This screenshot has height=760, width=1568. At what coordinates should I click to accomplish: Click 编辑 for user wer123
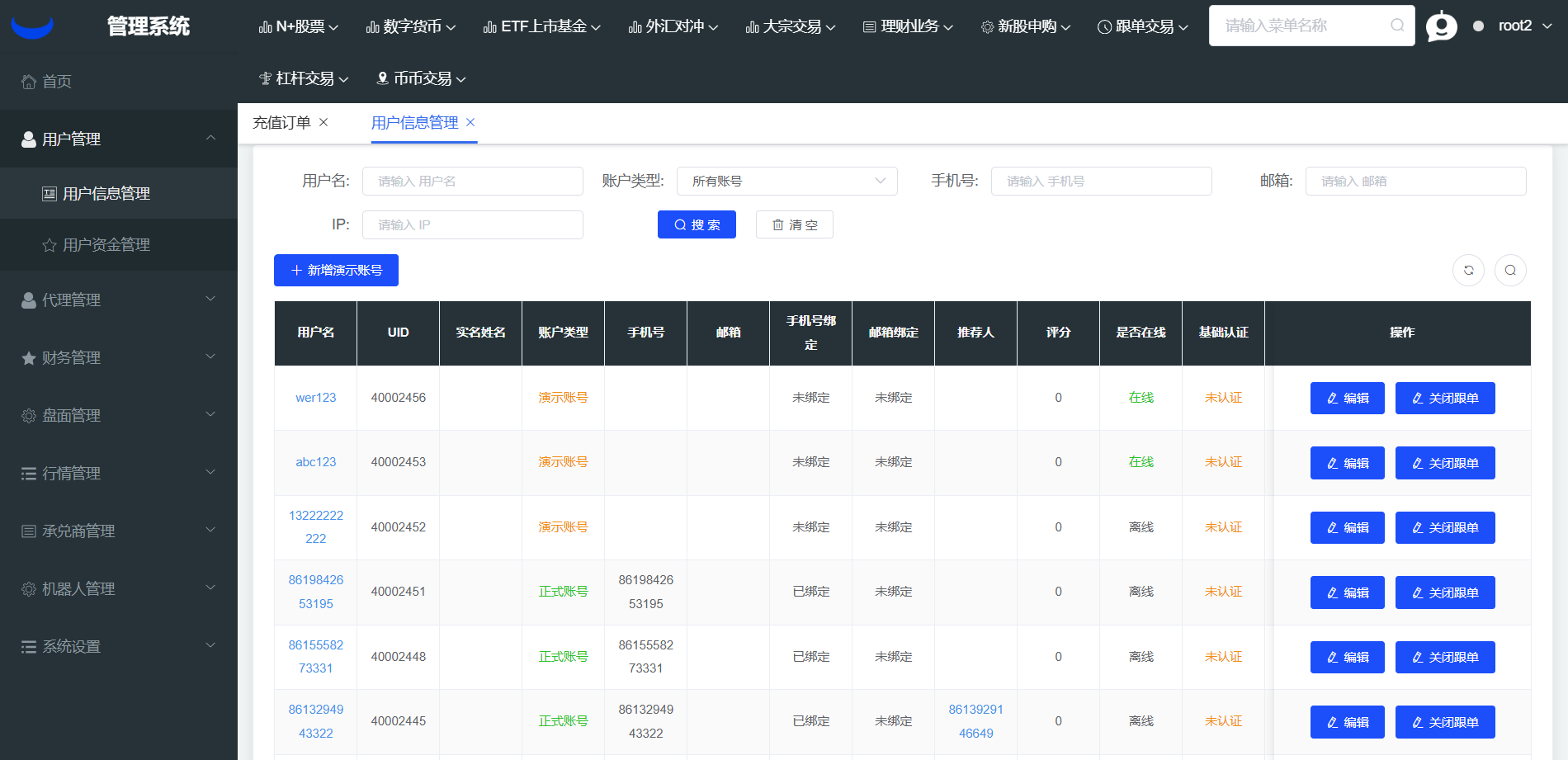[1347, 398]
